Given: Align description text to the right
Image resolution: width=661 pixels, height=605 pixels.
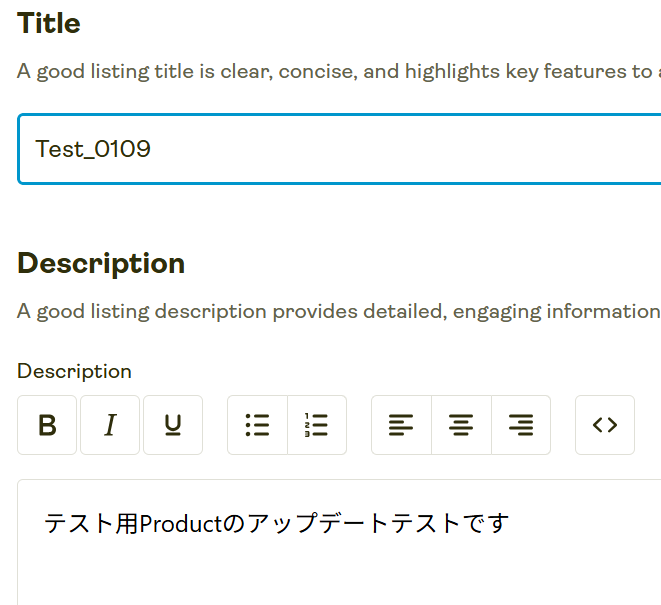Looking at the screenshot, I should pos(521,425).
